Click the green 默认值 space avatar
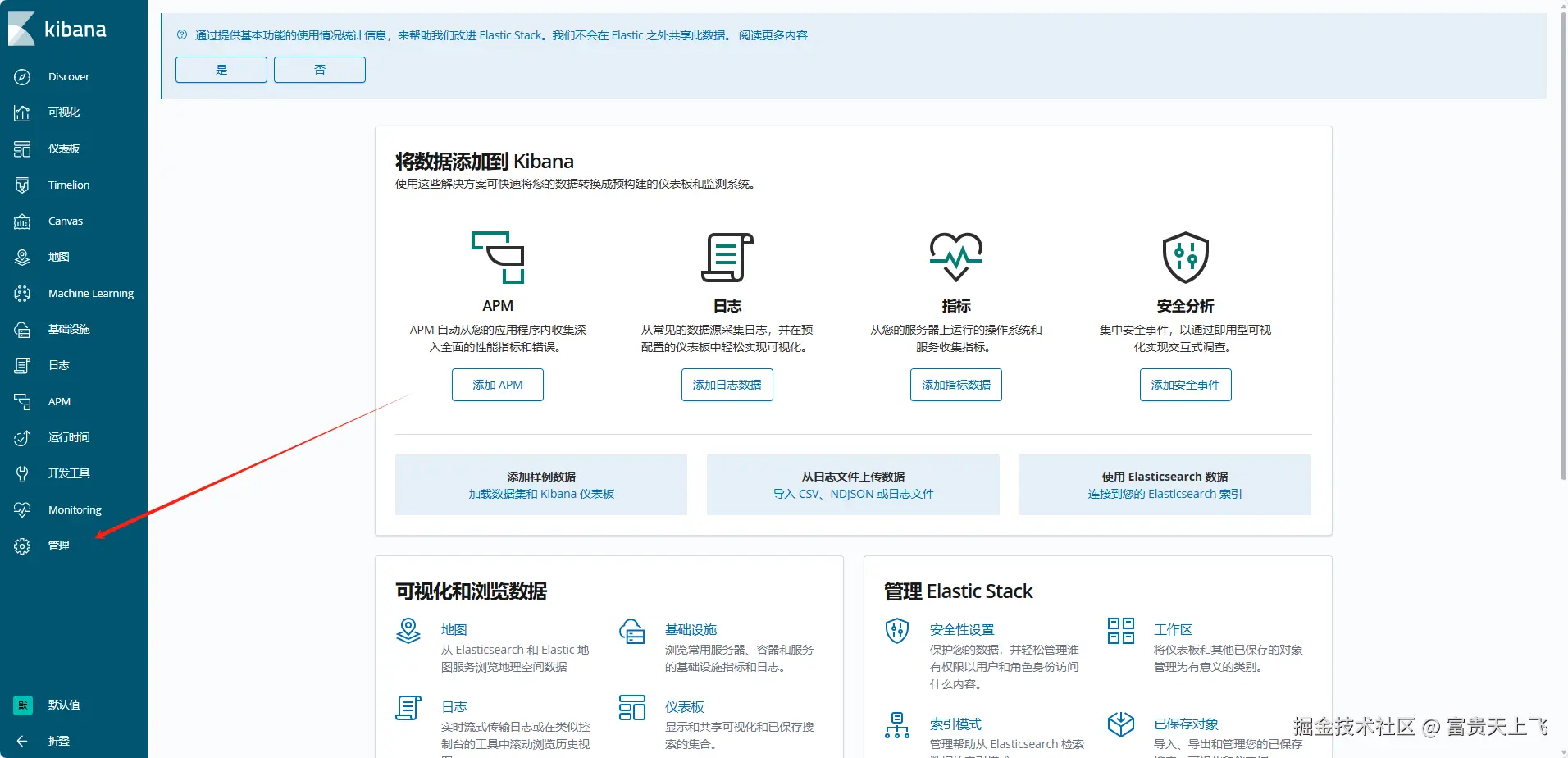The image size is (1568, 758). (x=23, y=705)
